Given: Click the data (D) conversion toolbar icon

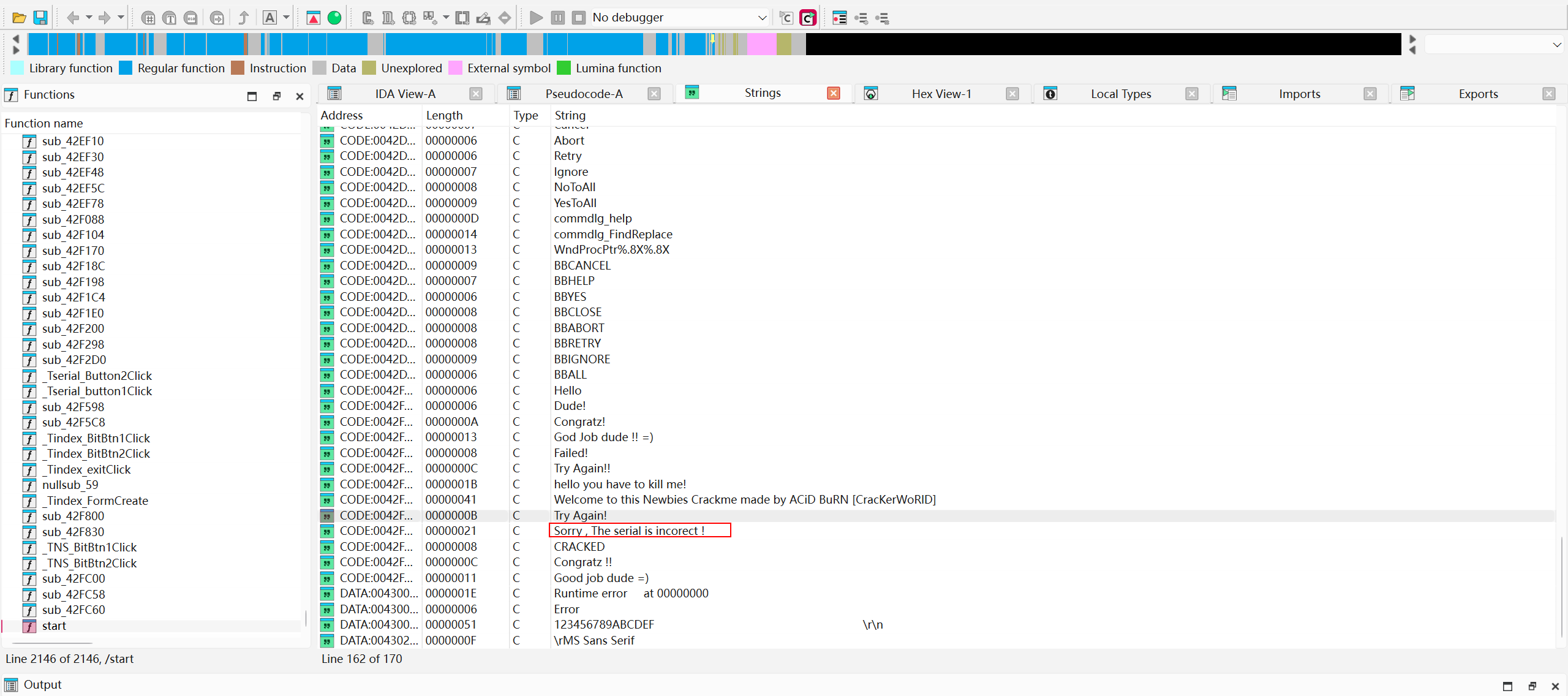Looking at the screenshot, I should click(x=388, y=18).
